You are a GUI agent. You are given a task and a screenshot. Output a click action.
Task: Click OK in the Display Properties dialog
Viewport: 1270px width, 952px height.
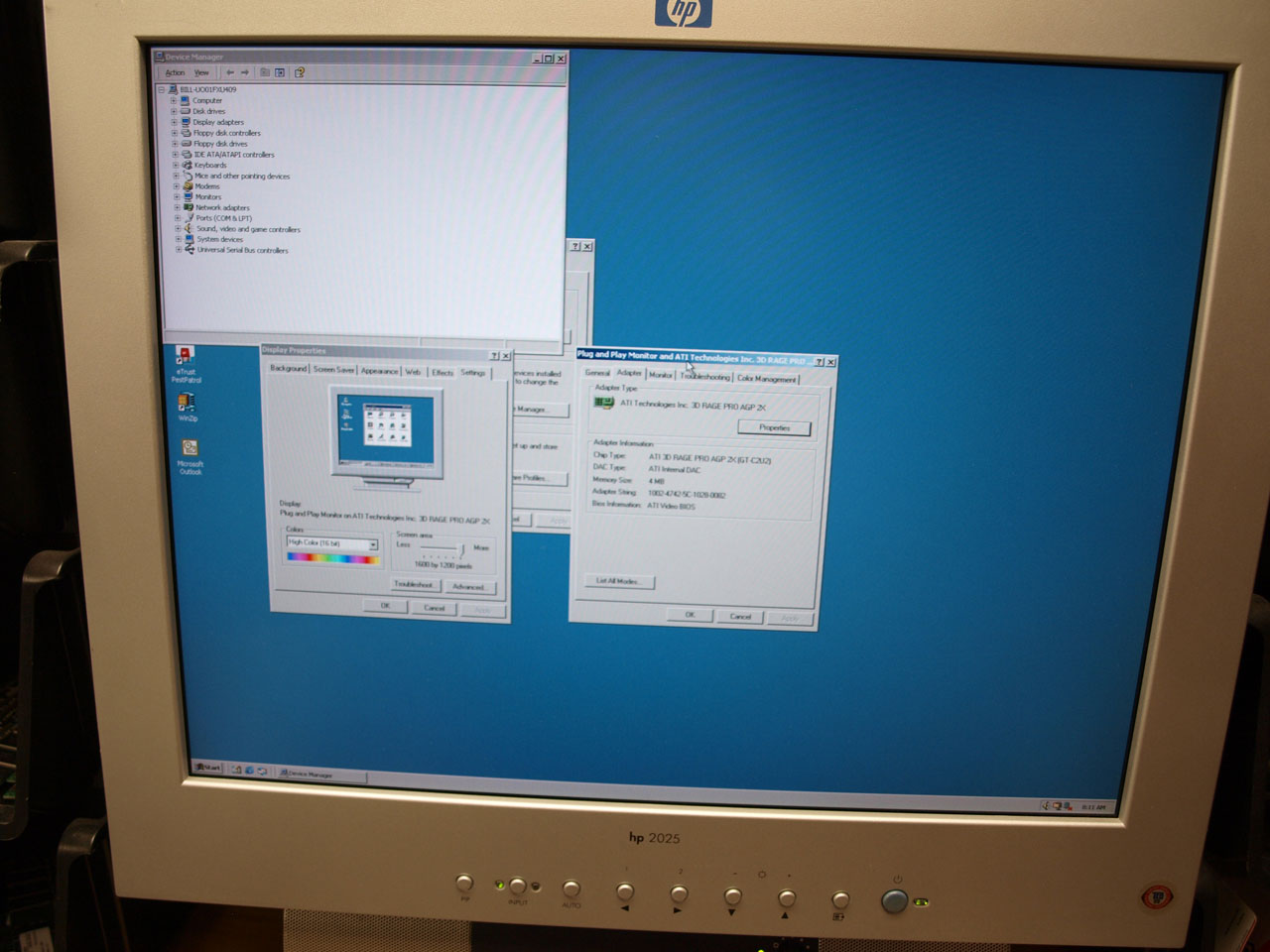pyautogui.click(x=385, y=606)
